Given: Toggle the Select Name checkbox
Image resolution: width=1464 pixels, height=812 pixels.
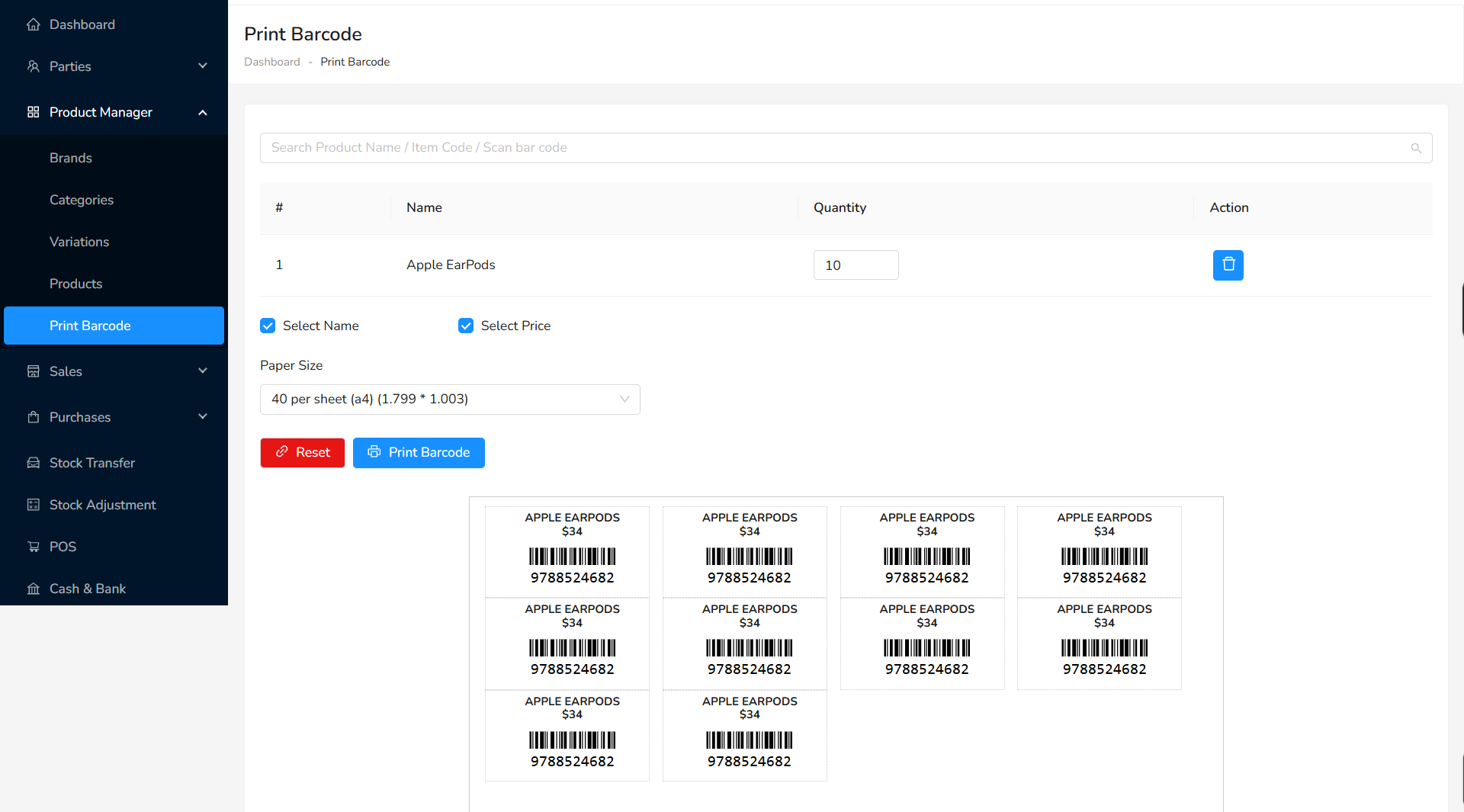Looking at the screenshot, I should point(268,326).
